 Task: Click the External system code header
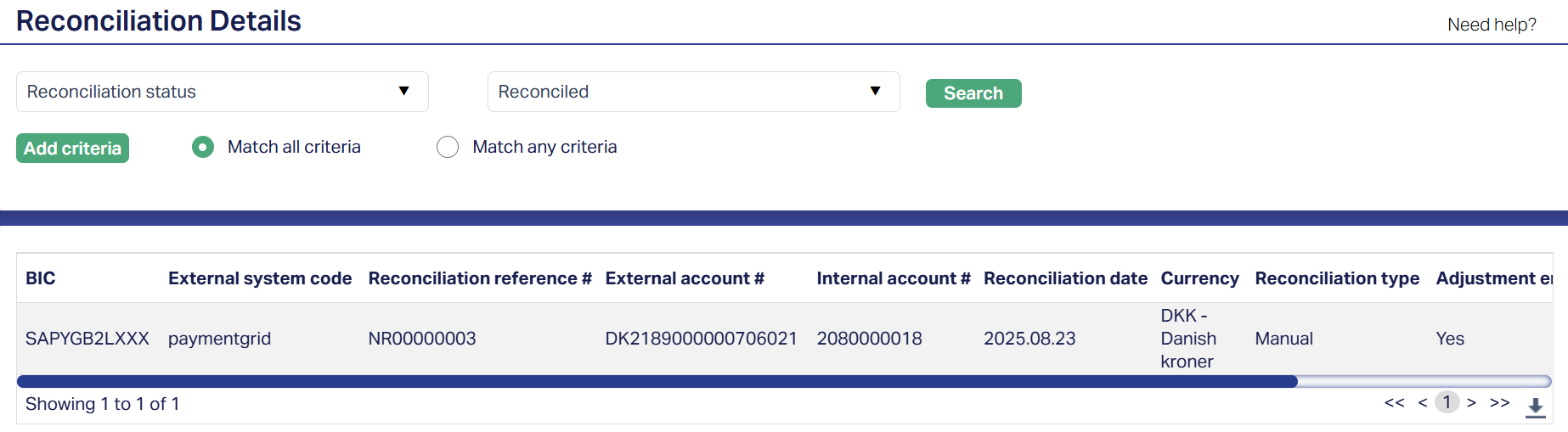click(260, 278)
